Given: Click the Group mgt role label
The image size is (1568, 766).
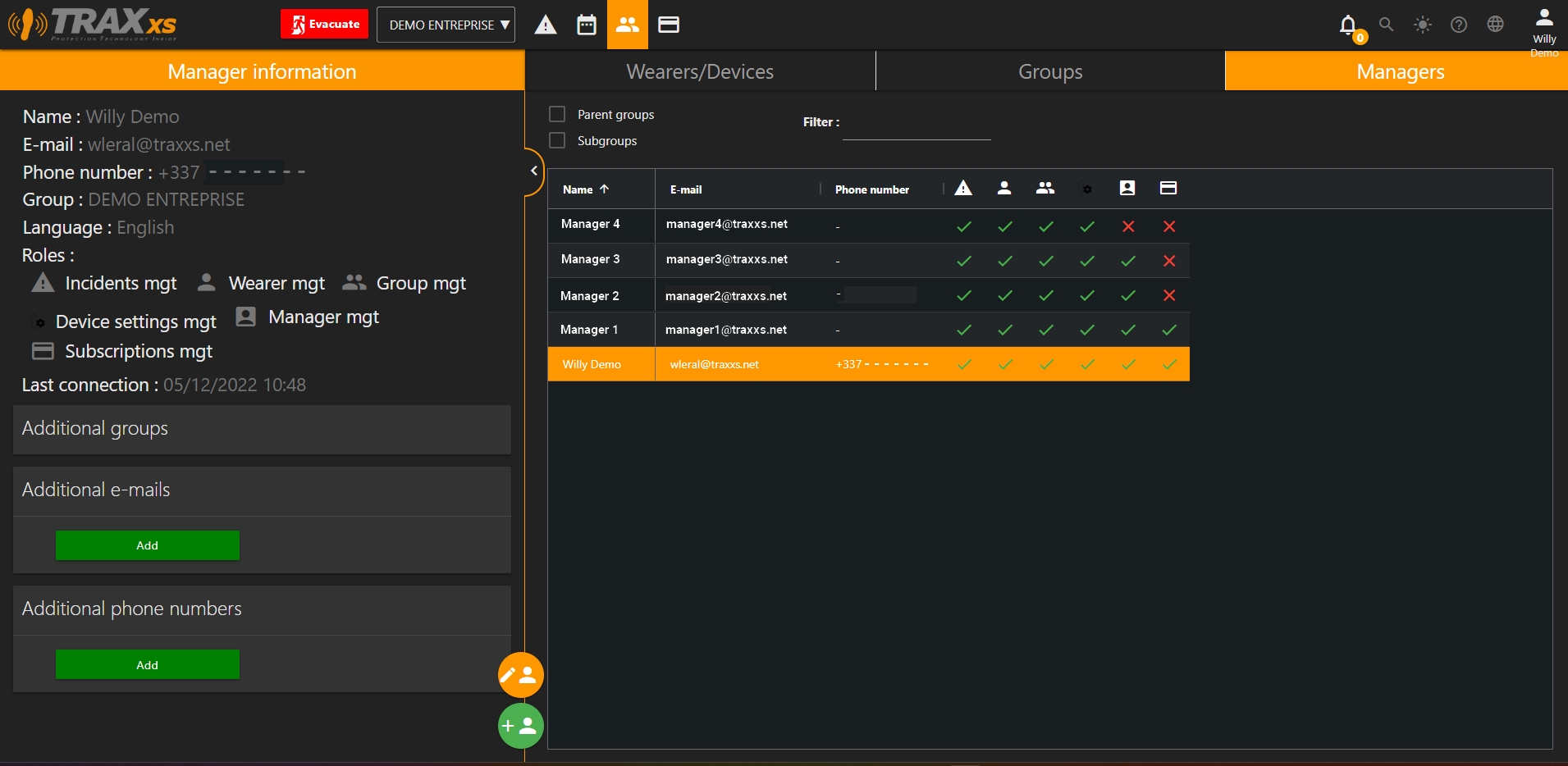Looking at the screenshot, I should pyautogui.click(x=421, y=284).
